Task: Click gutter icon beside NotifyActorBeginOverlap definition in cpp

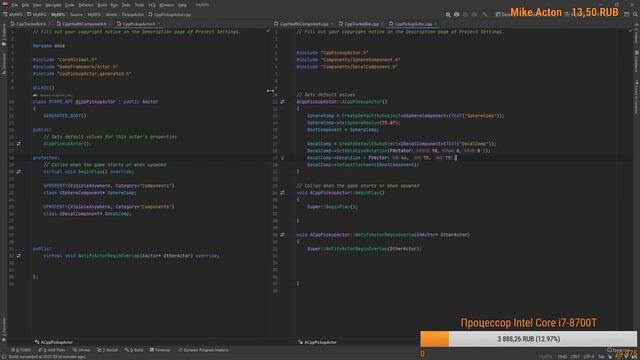Action: click(x=282, y=235)
